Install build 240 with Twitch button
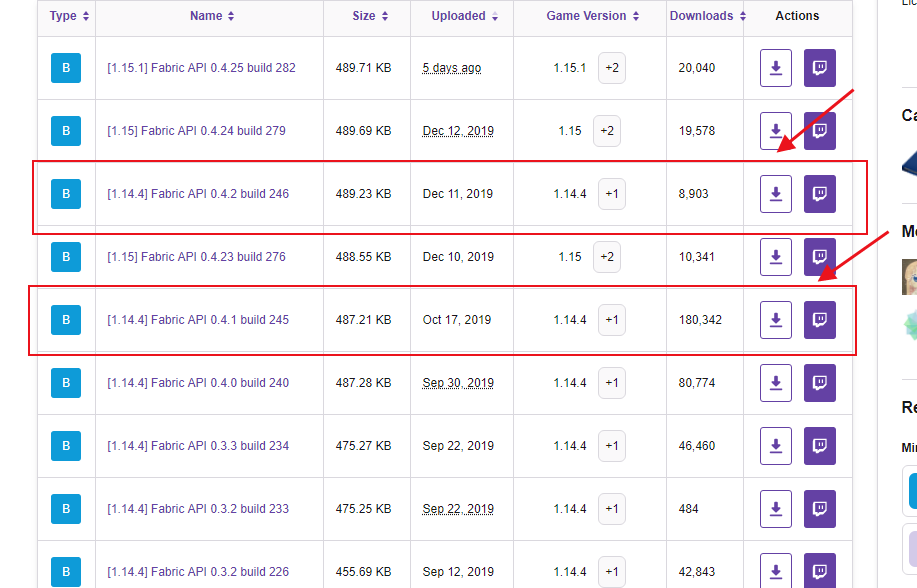917x588 pixels. pos(819,383)
